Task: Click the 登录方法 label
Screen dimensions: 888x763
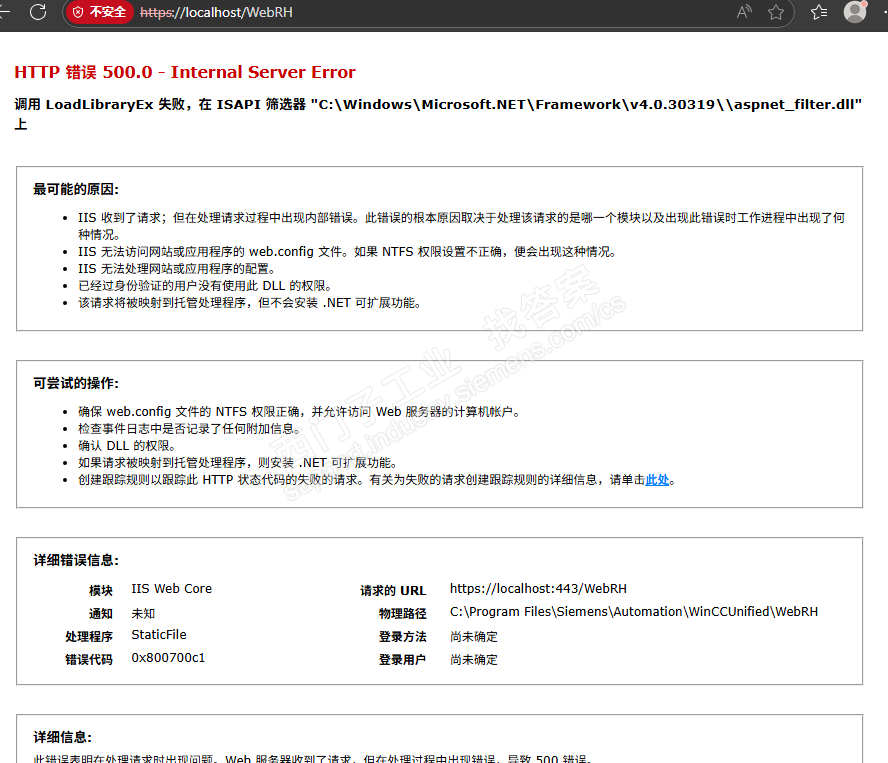Action: click(x=403, y=636)
